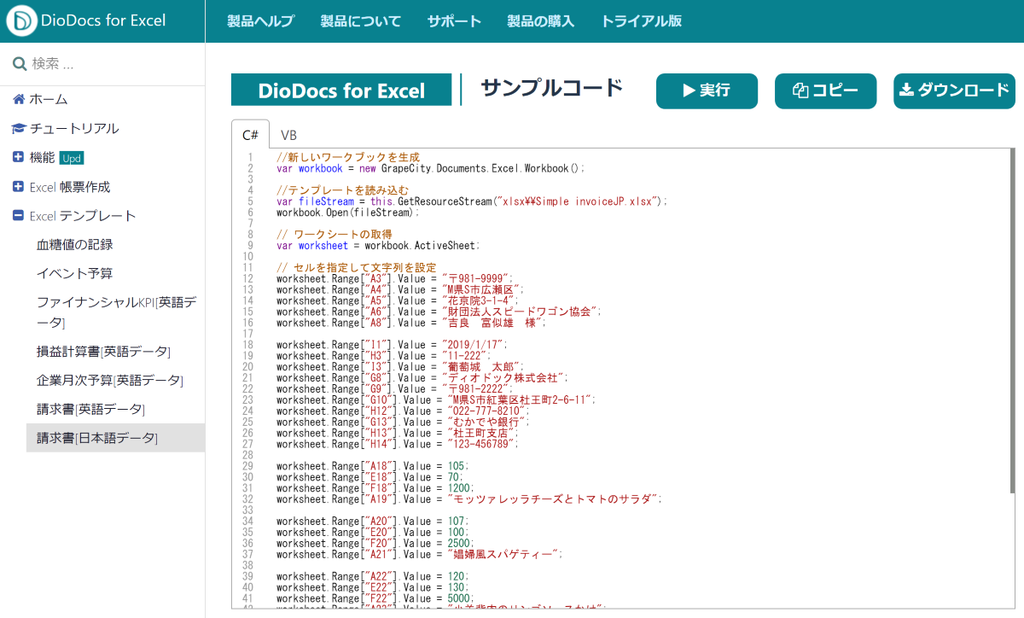1024x618 pixels.
Task: Click the GetResourceStream code line
Action: (x=472, y=201)
